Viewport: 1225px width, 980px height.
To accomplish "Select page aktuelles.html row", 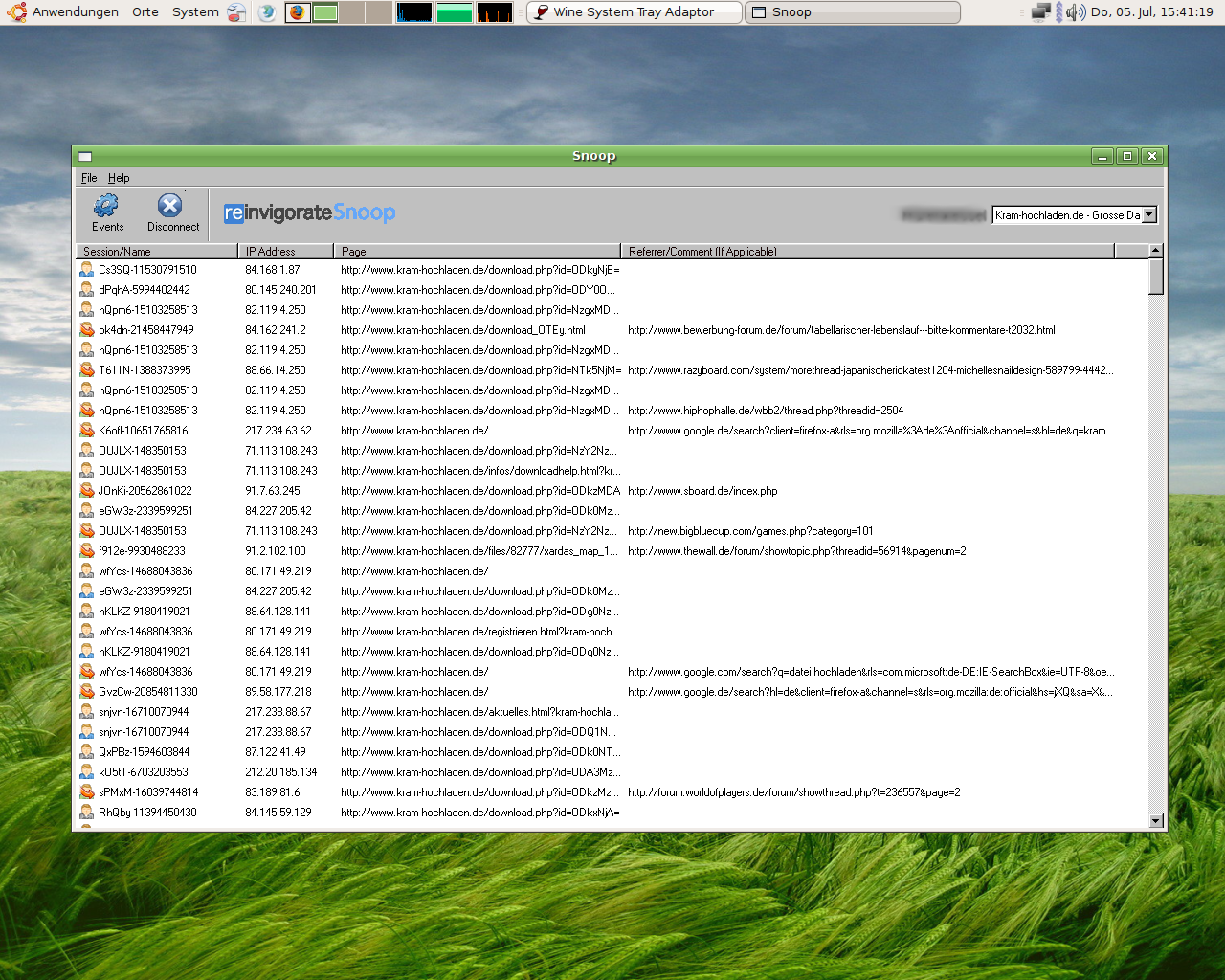I will [480, 712].
